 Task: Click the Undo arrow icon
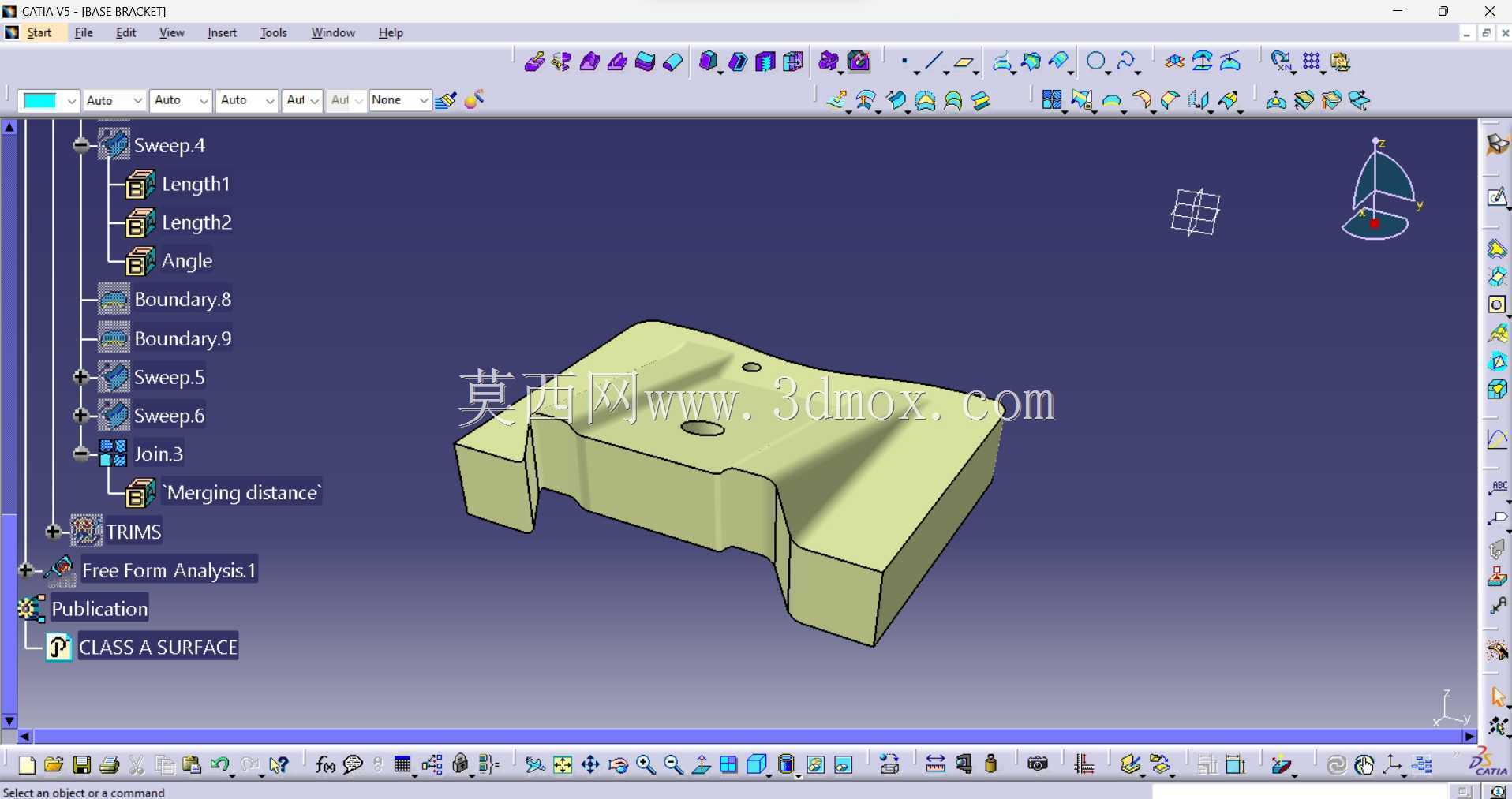[x=219, y=764]
